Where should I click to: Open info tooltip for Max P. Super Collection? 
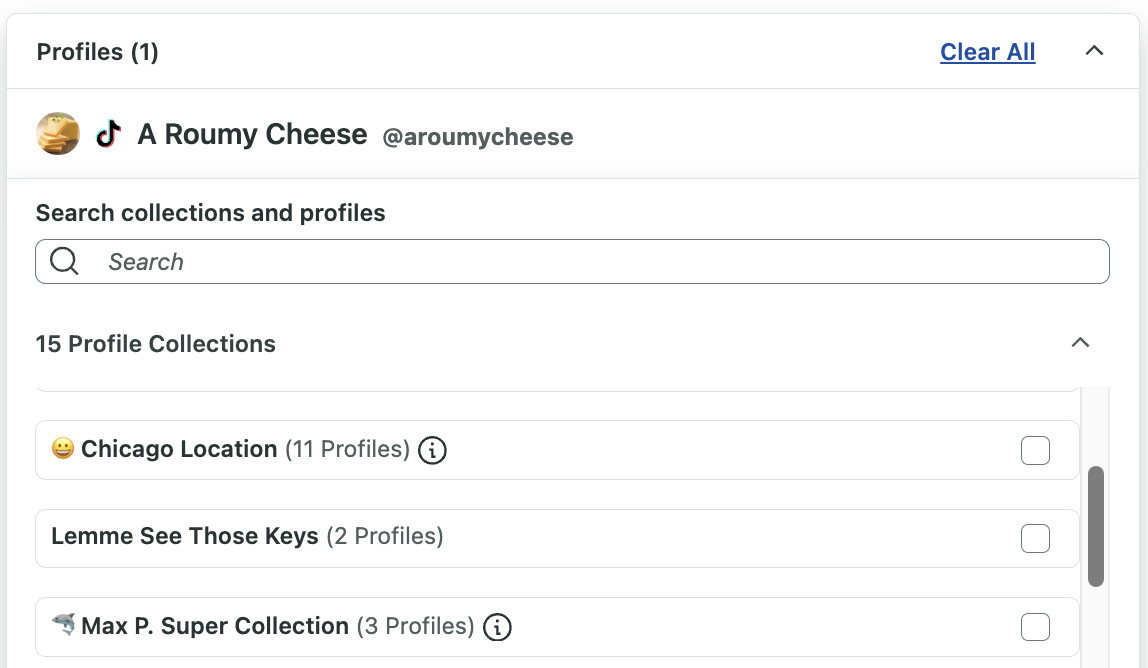(x=497, y=627)
